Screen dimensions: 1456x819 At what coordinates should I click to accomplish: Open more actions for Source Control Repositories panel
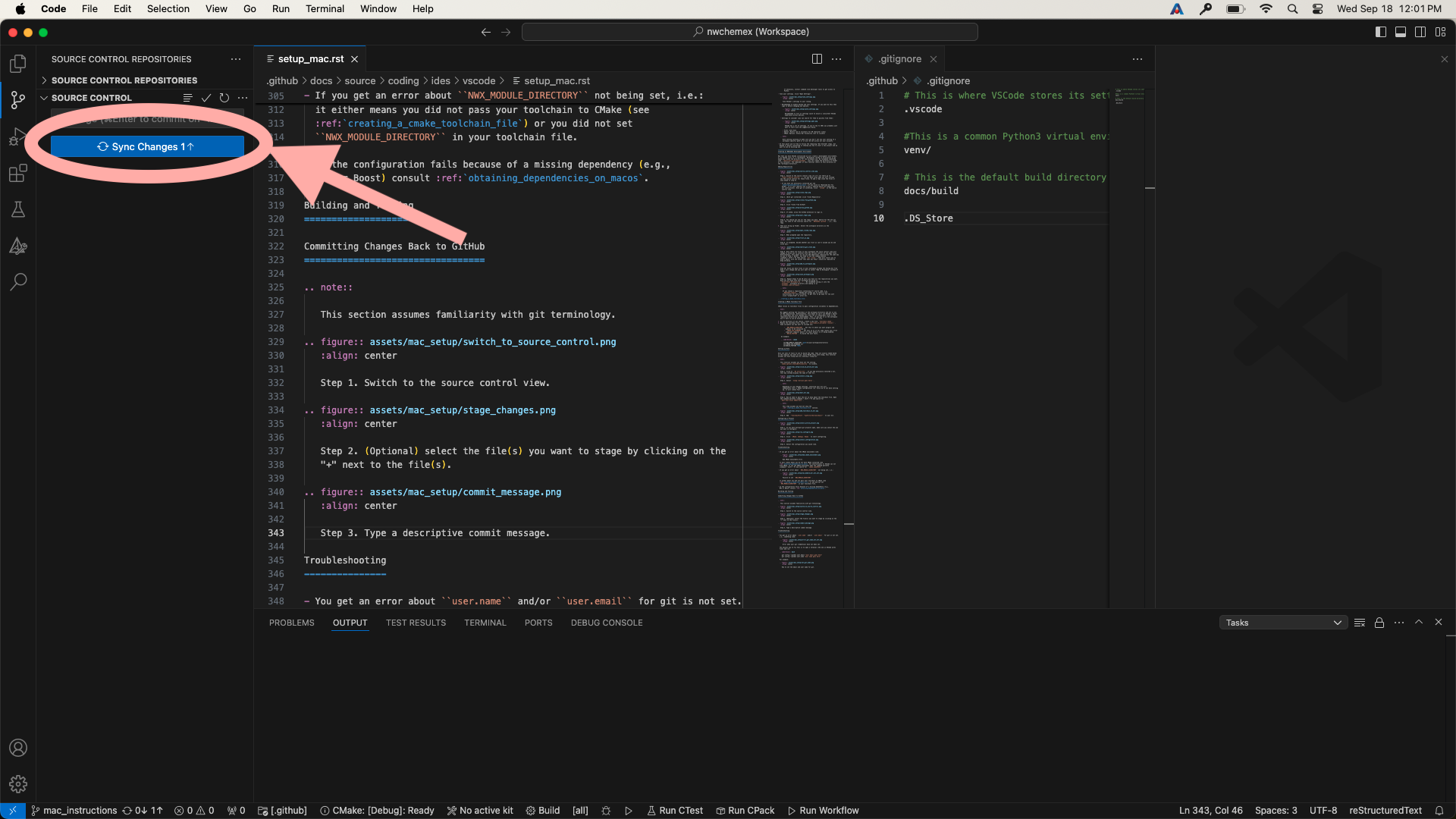tap(236, 59)
